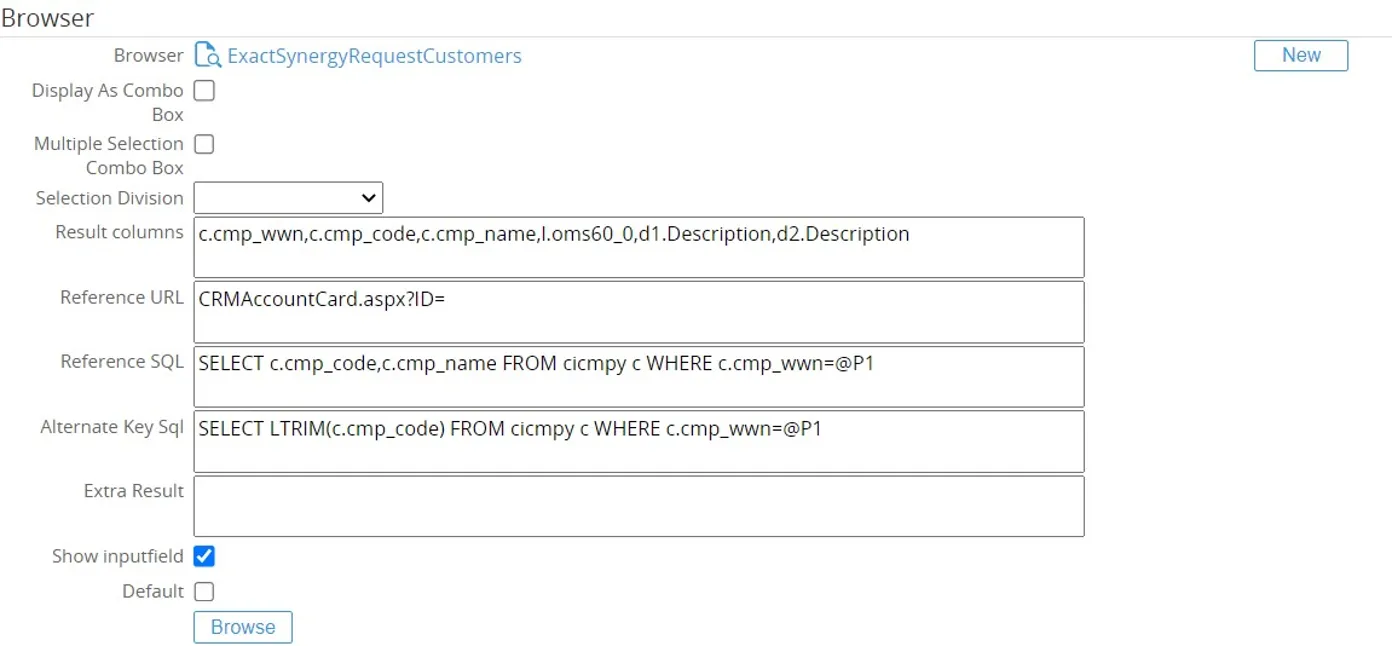Select the Reference URL text field
Image resolution: width=1392 pixels, height=646 pixels.
coord(639,311)
